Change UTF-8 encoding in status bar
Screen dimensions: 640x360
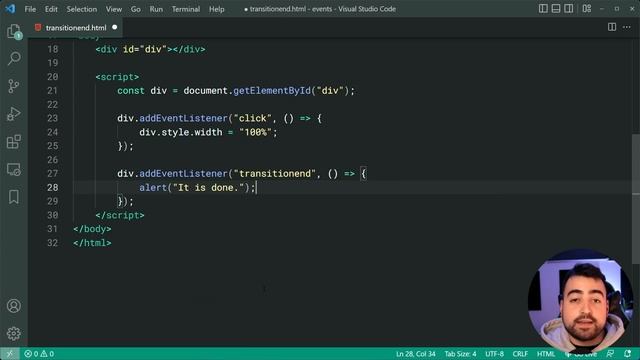494,354
